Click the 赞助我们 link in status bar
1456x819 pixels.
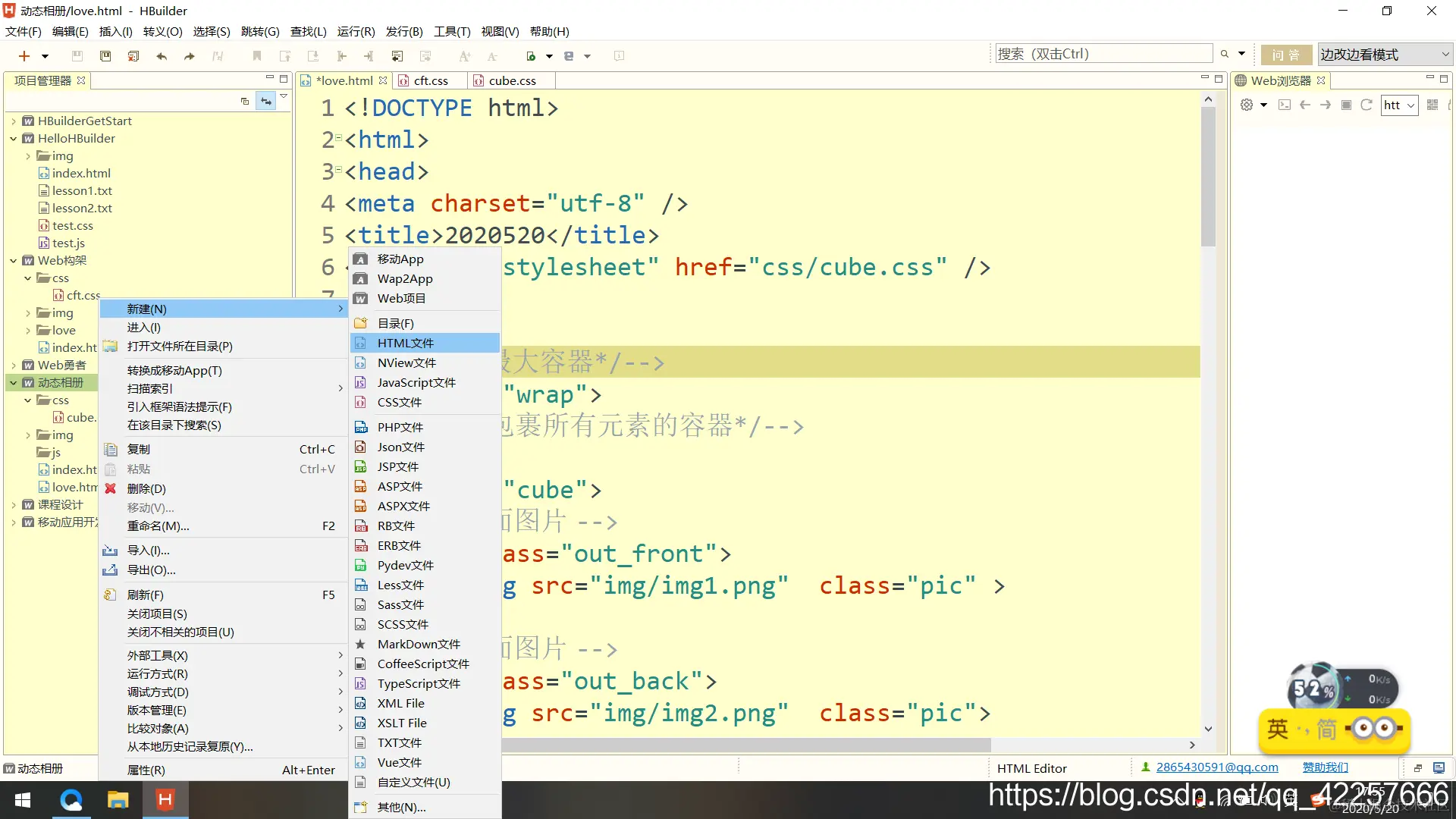[x=1325, y=767]
